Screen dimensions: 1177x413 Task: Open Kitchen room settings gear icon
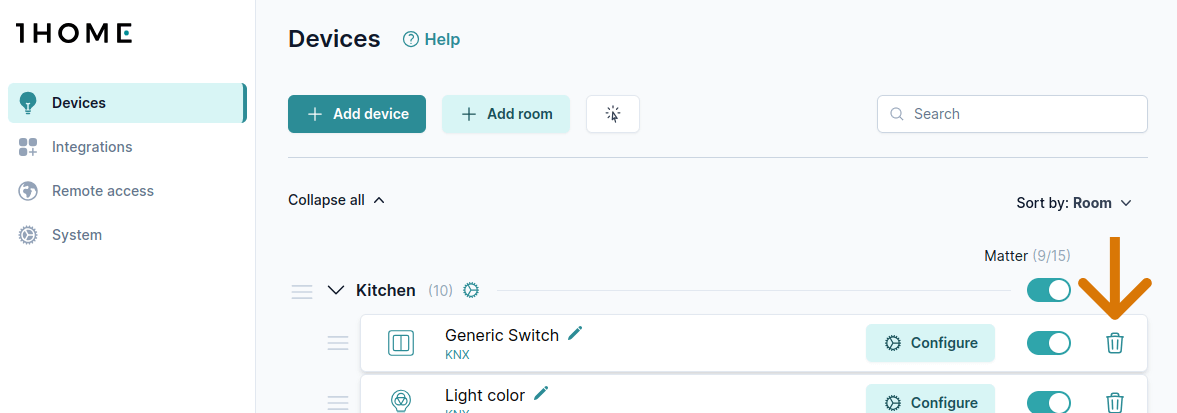coord(471,290)
